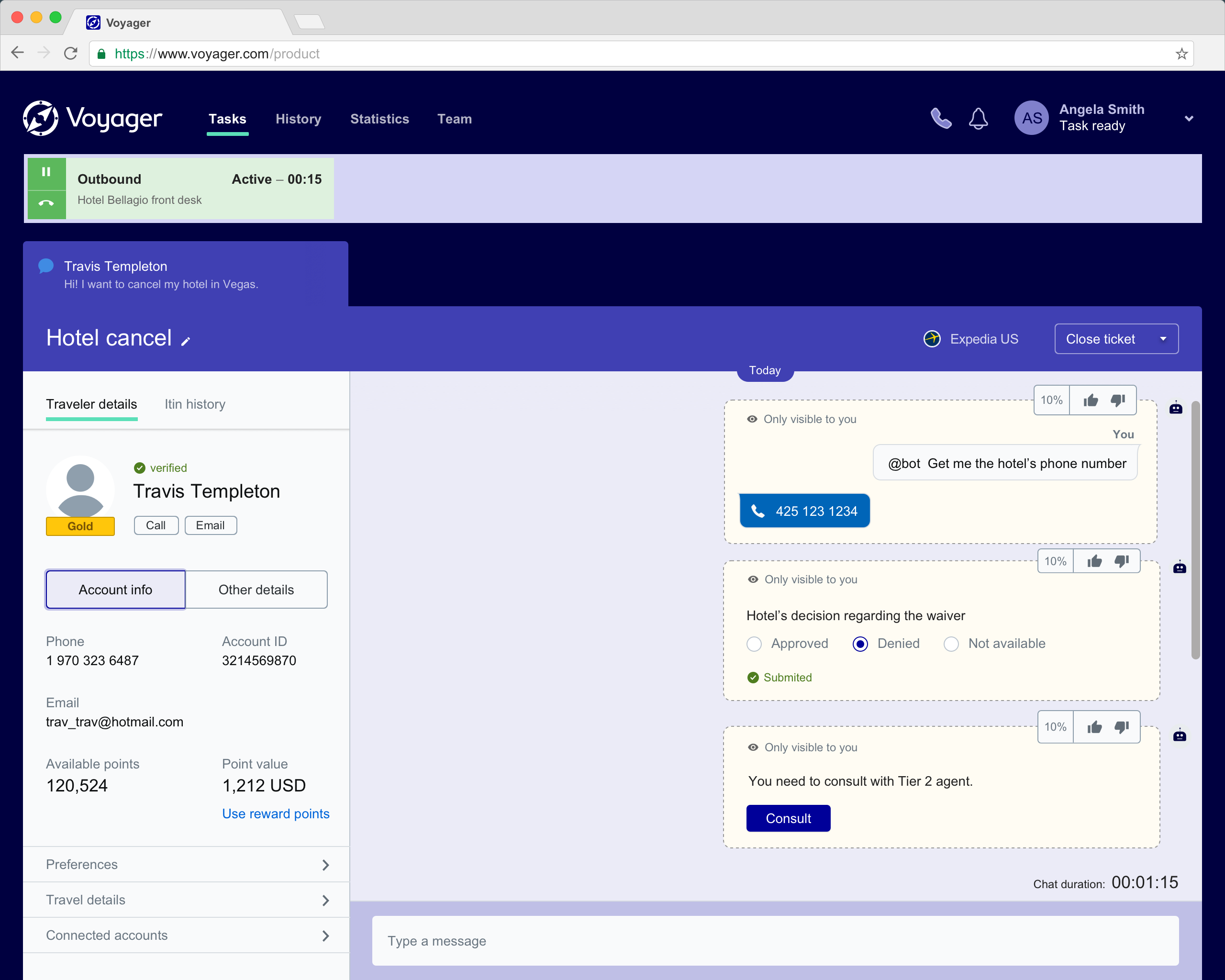The width and height of the screenshot is (1225, 980).
Task: Choose the Not available radio option
Action: (x=951, y=644)
